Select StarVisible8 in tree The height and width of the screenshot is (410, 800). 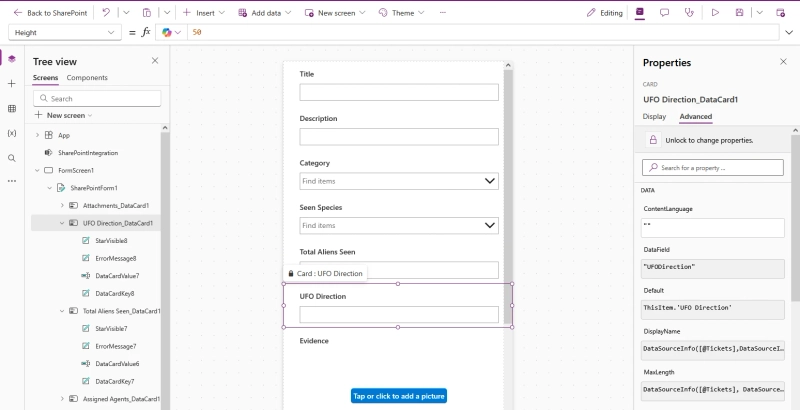coord(111,241)
